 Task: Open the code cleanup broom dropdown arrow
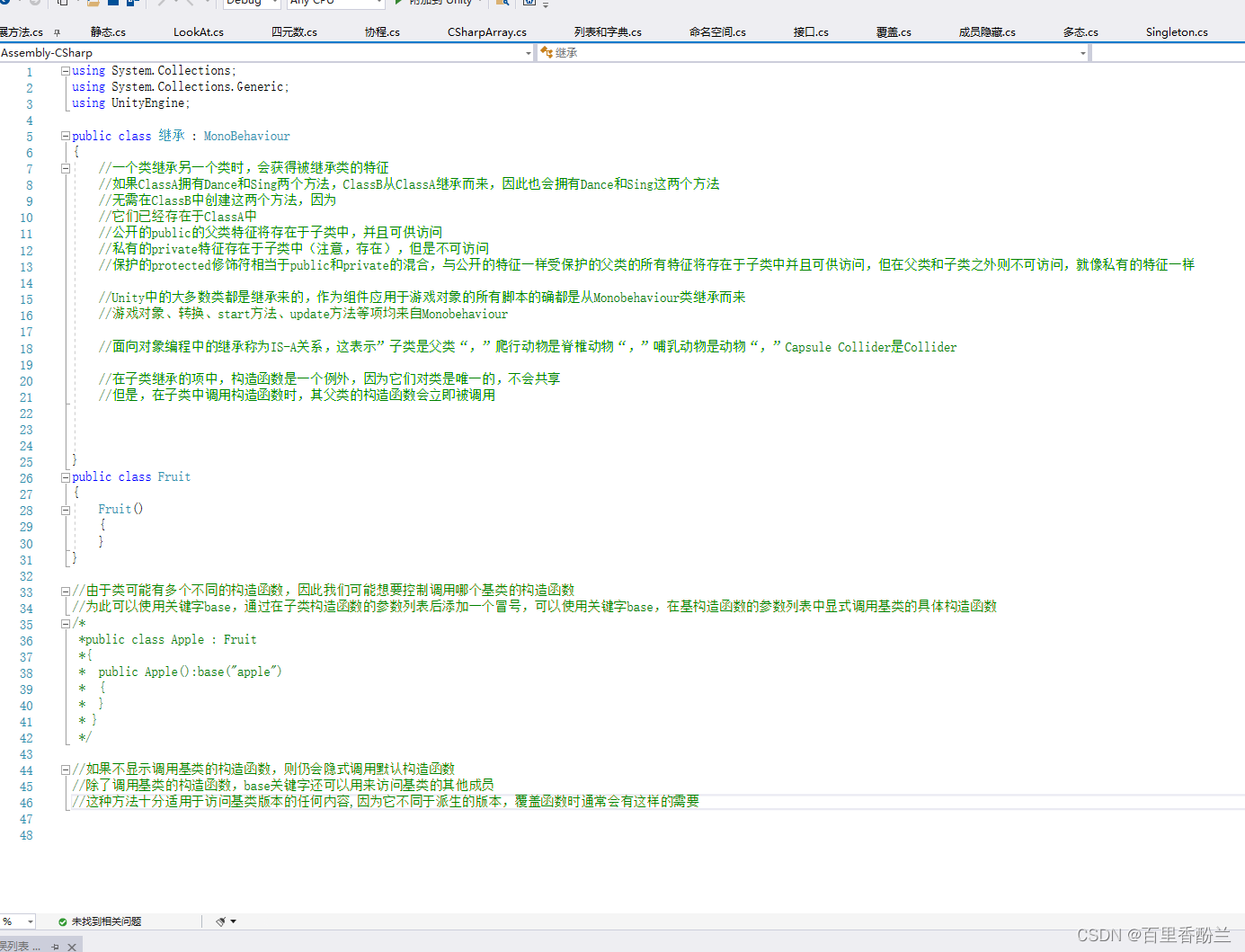(x=234, y=921)
